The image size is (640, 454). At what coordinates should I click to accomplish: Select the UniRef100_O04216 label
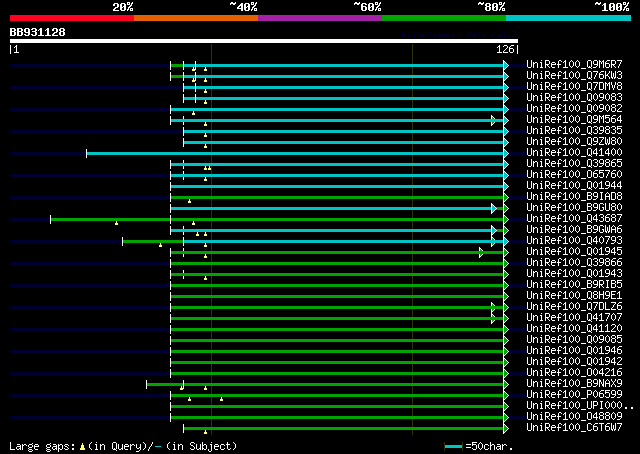click(574, 373)
